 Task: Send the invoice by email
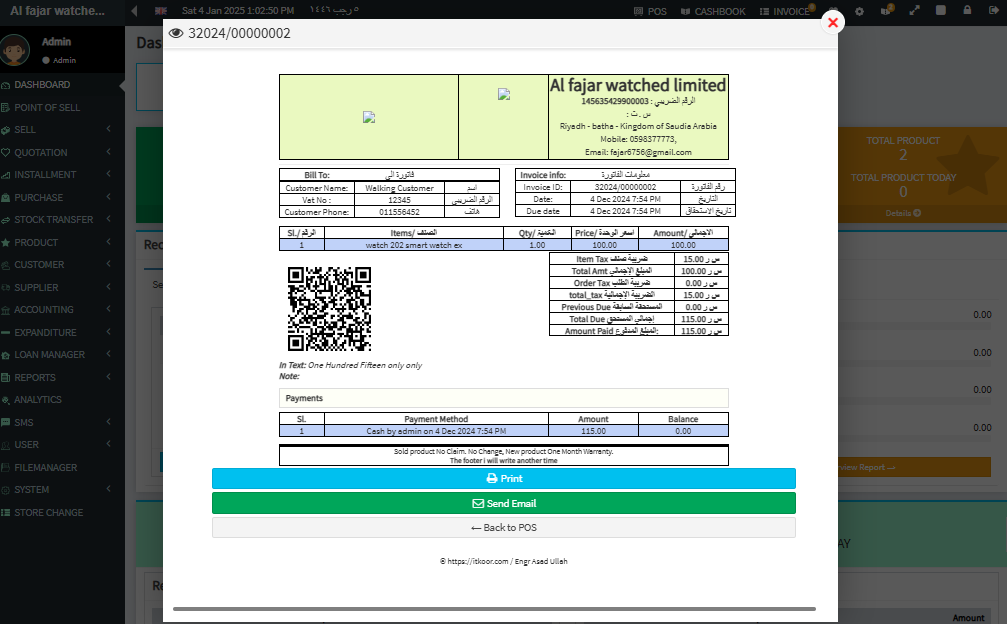tap(504, 503)
